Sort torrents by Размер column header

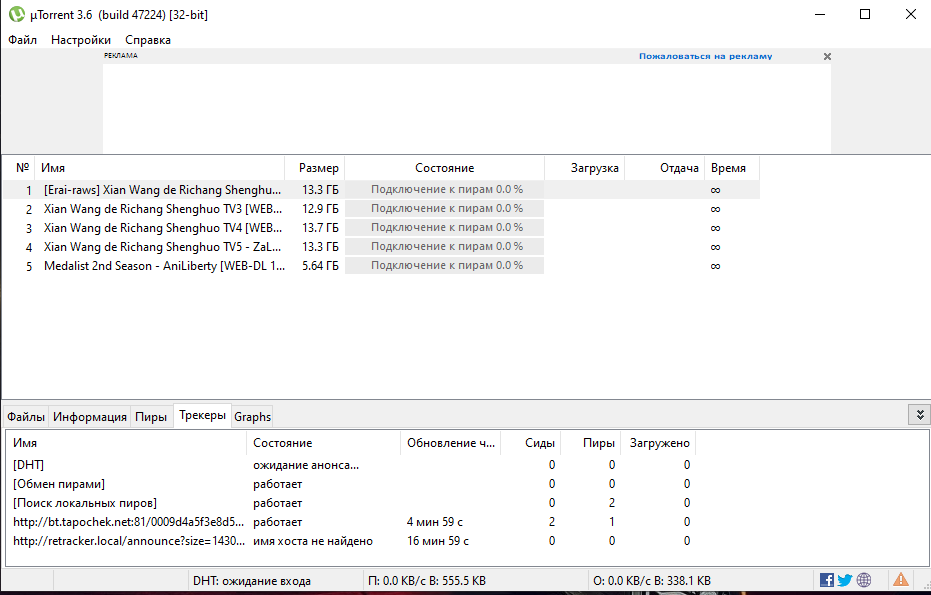tap(318, 168)
